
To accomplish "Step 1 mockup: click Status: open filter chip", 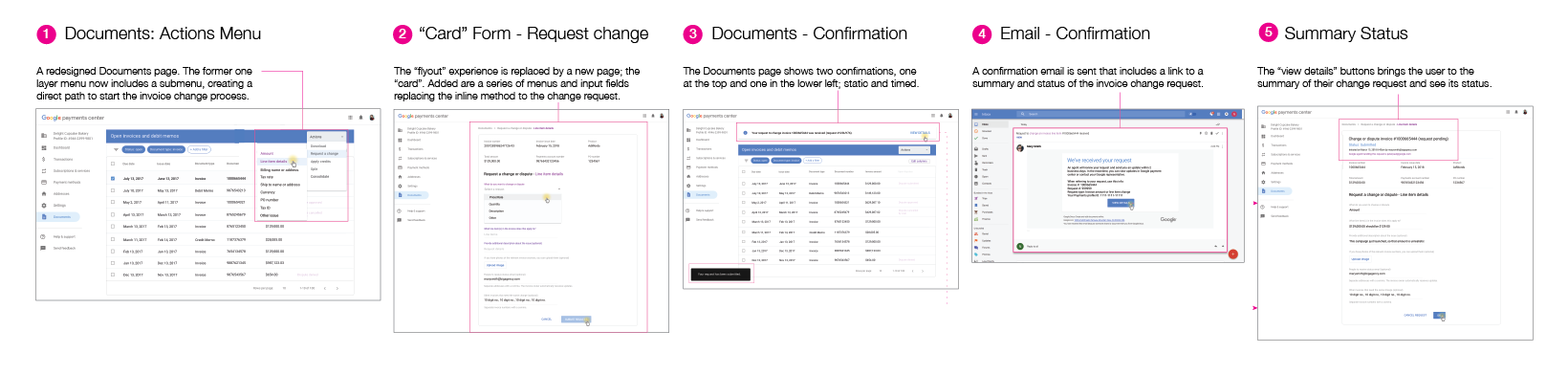I will click(x=133, y=149).
